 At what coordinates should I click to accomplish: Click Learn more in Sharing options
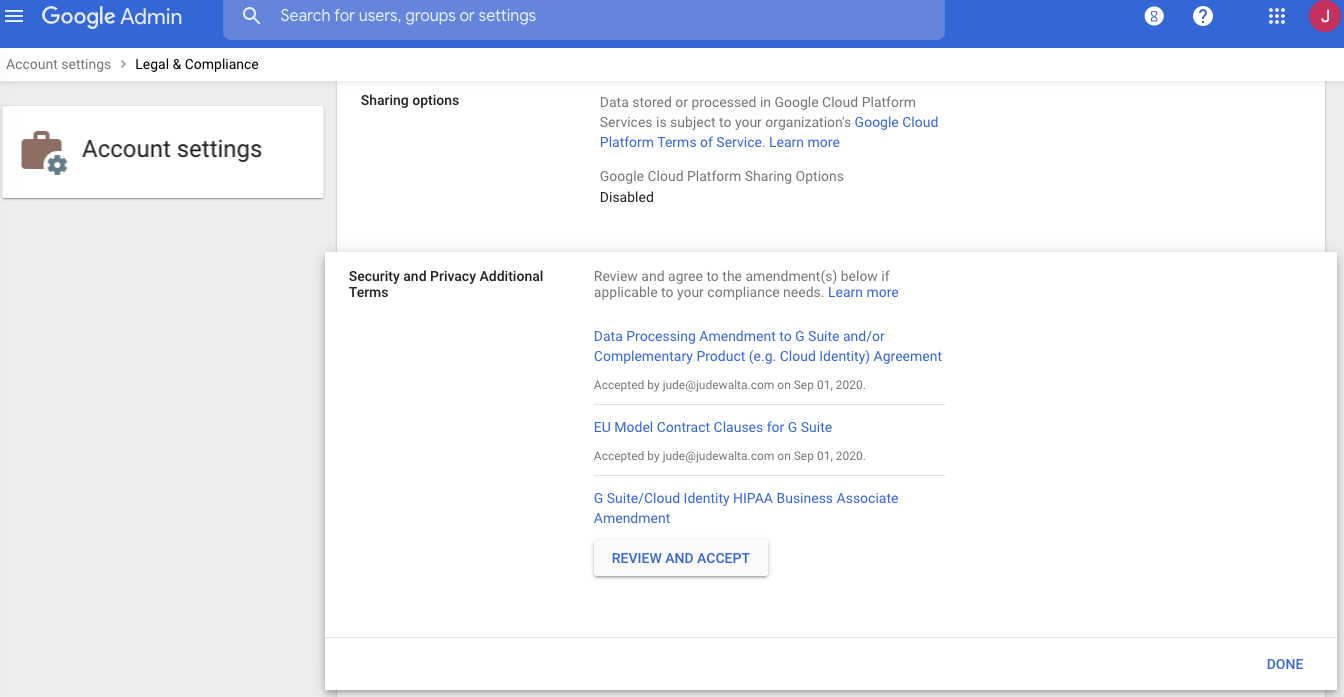[804, 142]
